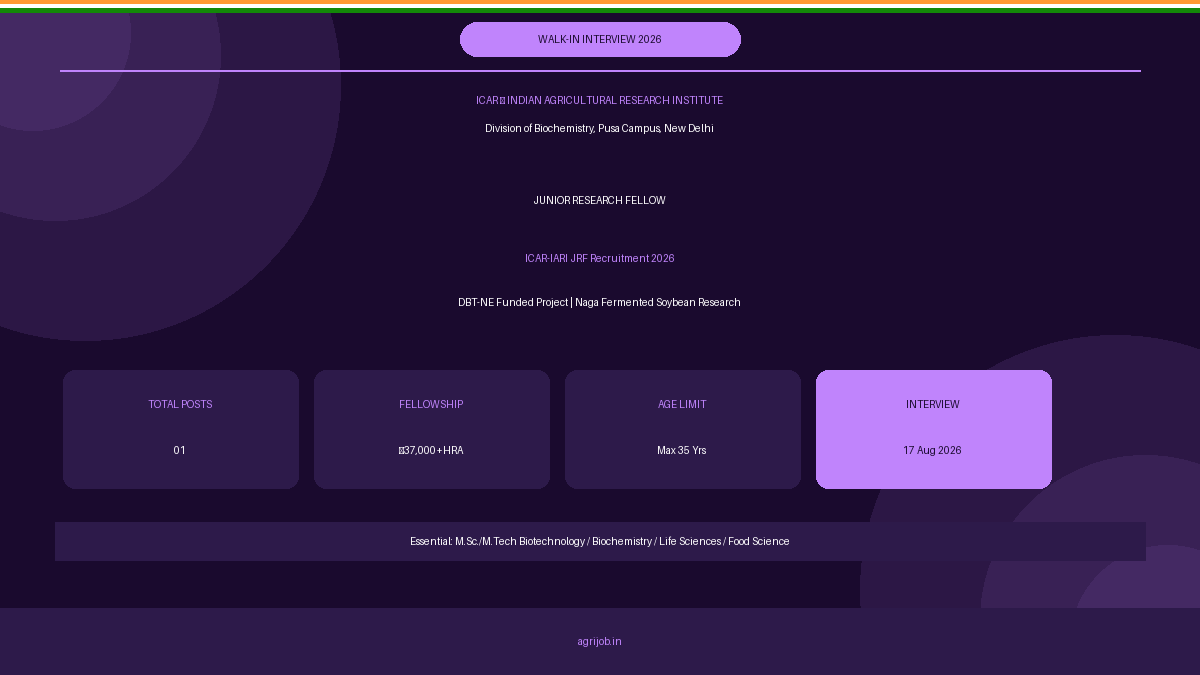Click the 17 Aug 2026 interview date
This screenshot has width=1200, height=675.
932,450
